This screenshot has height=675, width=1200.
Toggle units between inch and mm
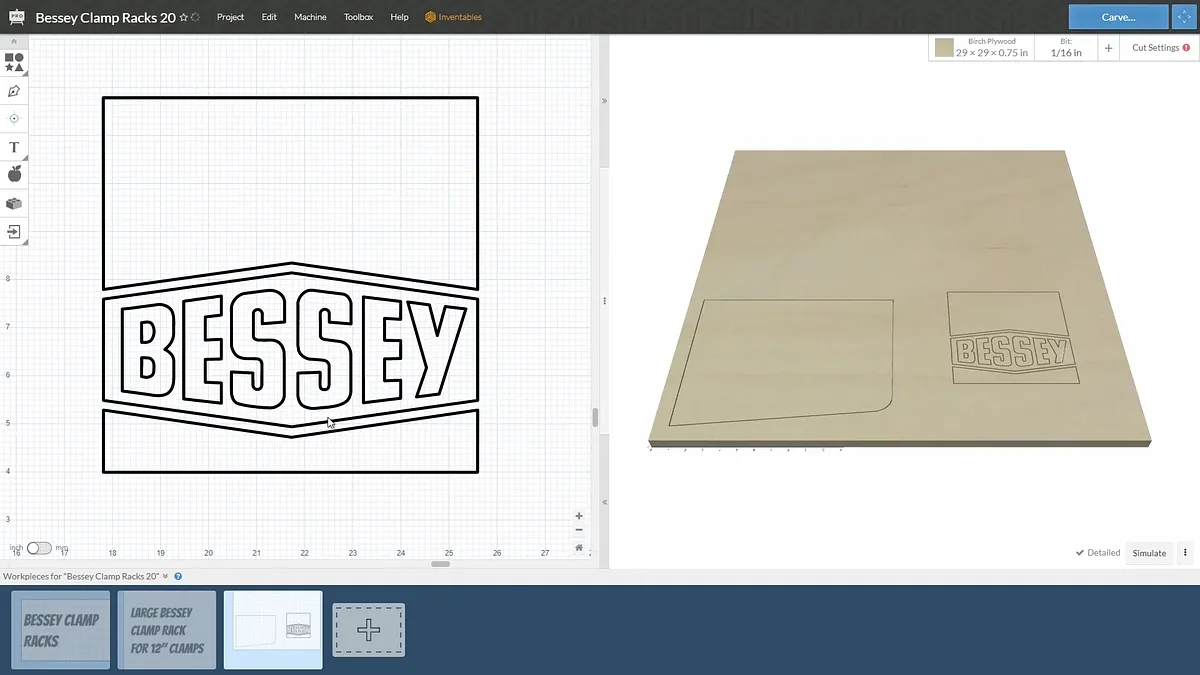point(39,548)
